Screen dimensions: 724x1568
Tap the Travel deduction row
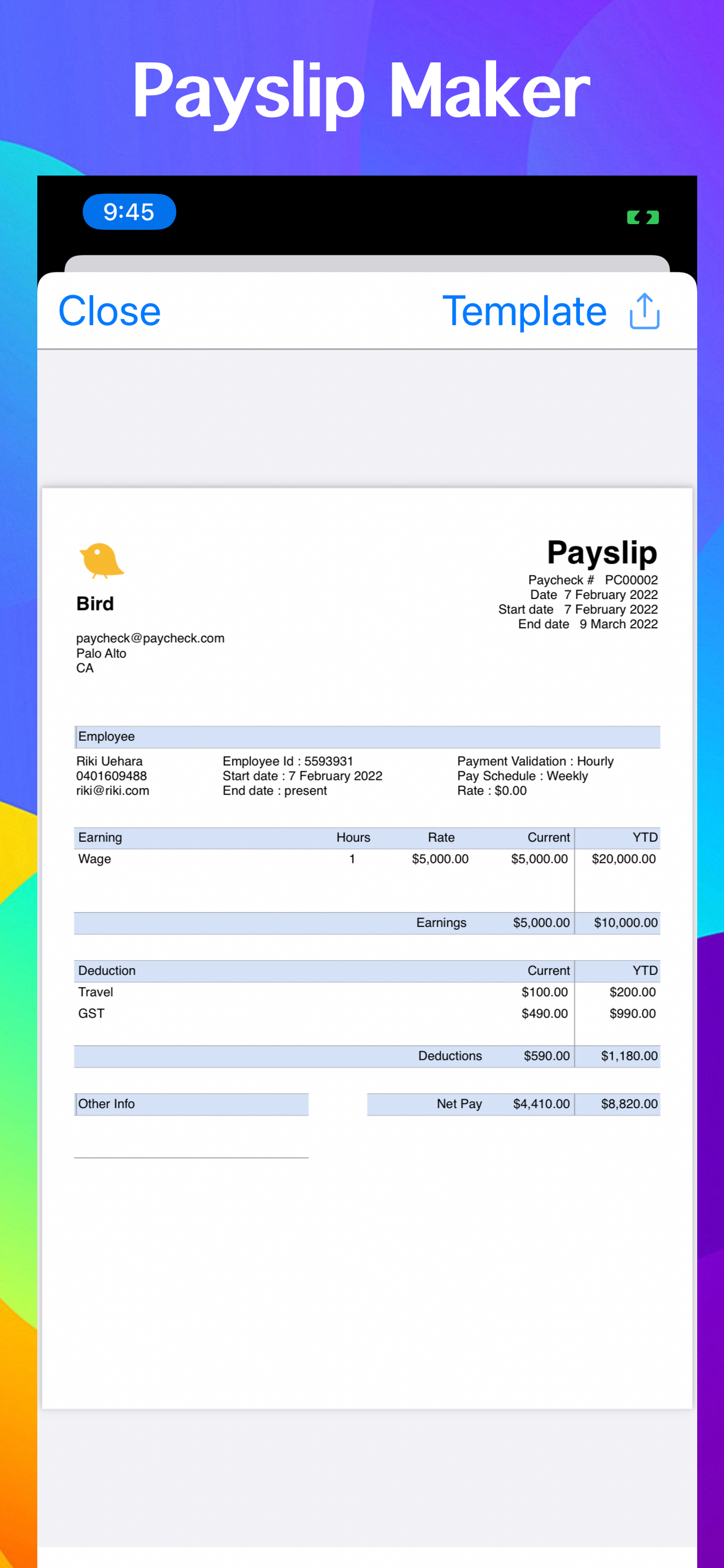click(x=367, y=992)
